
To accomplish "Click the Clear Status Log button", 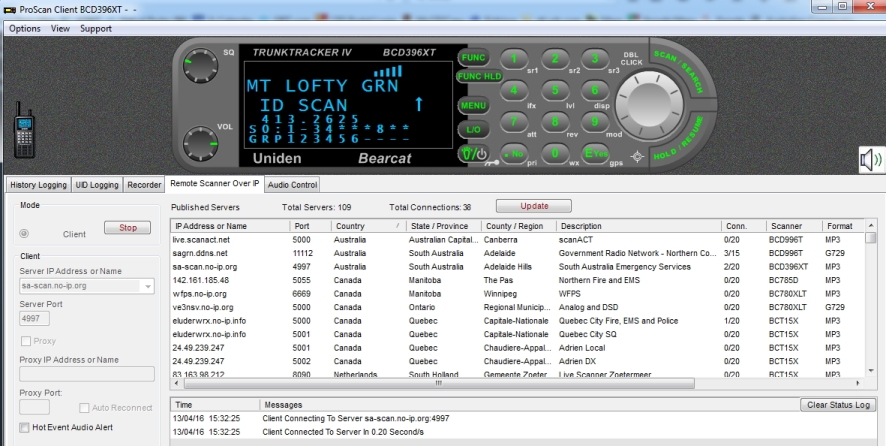I will 838,405.
